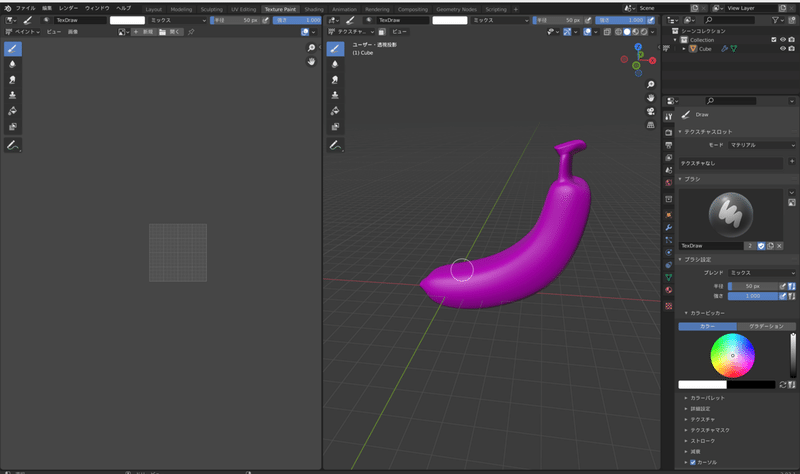Expand the カラーパレット section
Image resolution: width=800 pixels, height=474 pixels.
coord(705,398)
